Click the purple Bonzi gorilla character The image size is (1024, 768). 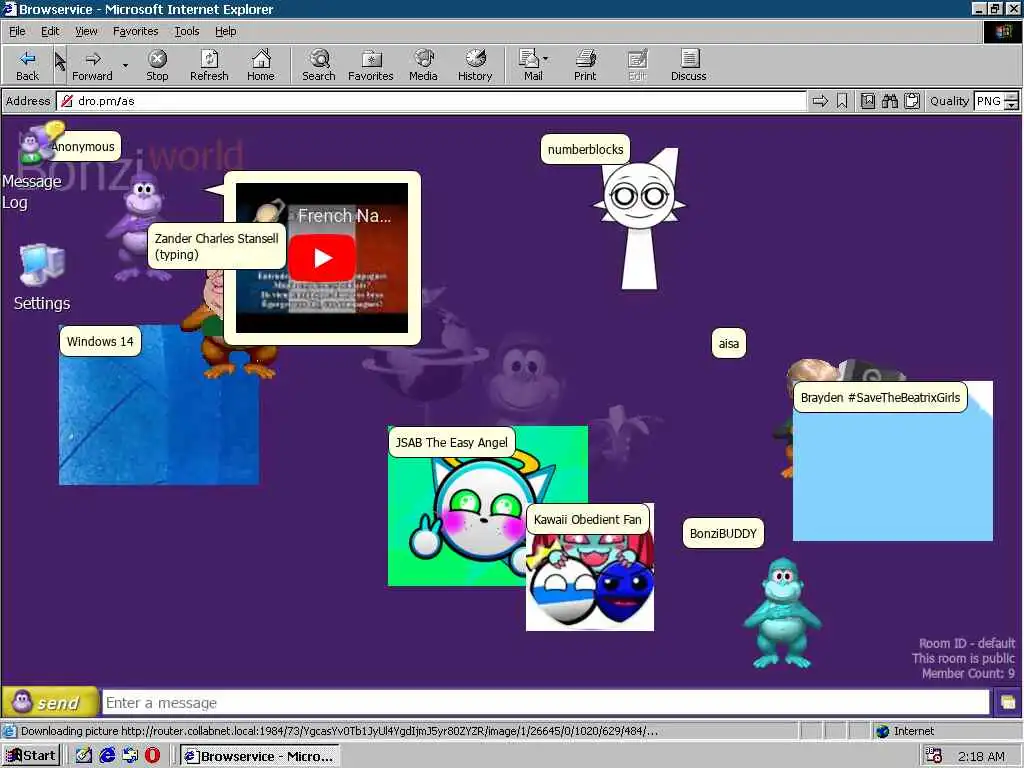click(x=139, y=227)
